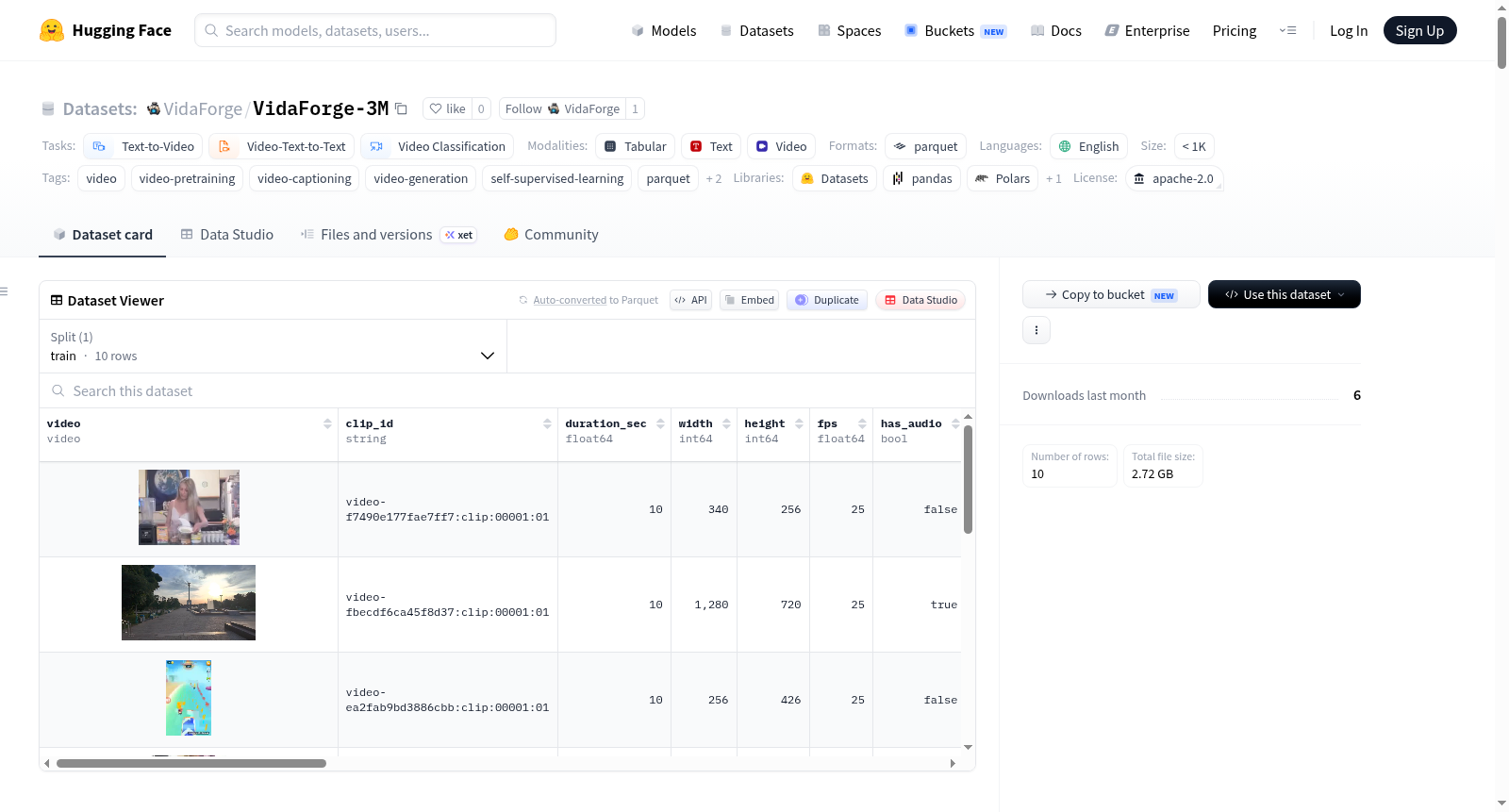Sort the fps column

(x=862, y=423)
